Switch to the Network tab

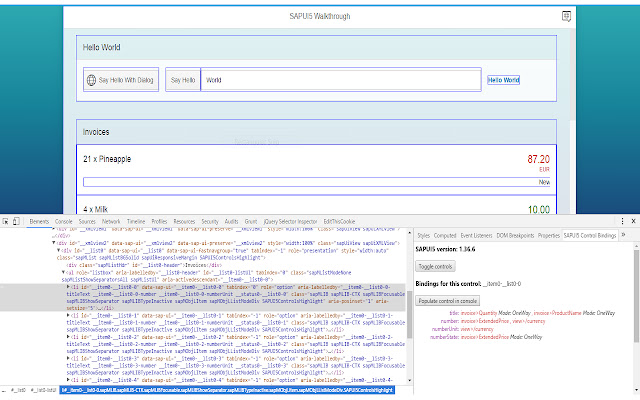111,219
